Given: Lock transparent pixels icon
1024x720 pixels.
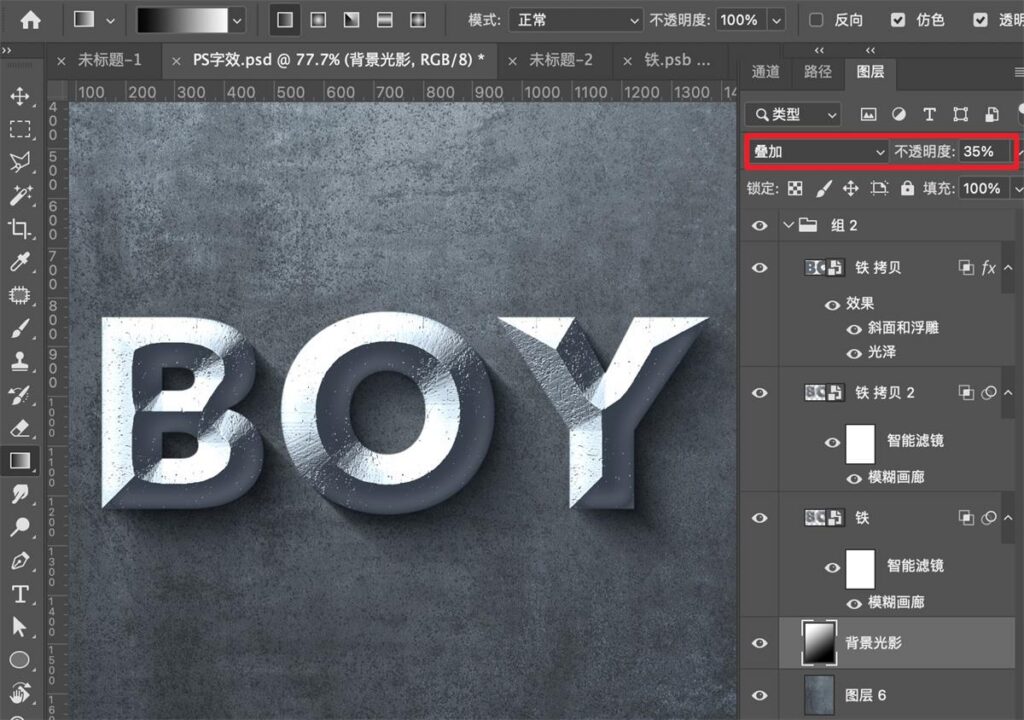Looking at the screenshot, I should click(795, 189).
